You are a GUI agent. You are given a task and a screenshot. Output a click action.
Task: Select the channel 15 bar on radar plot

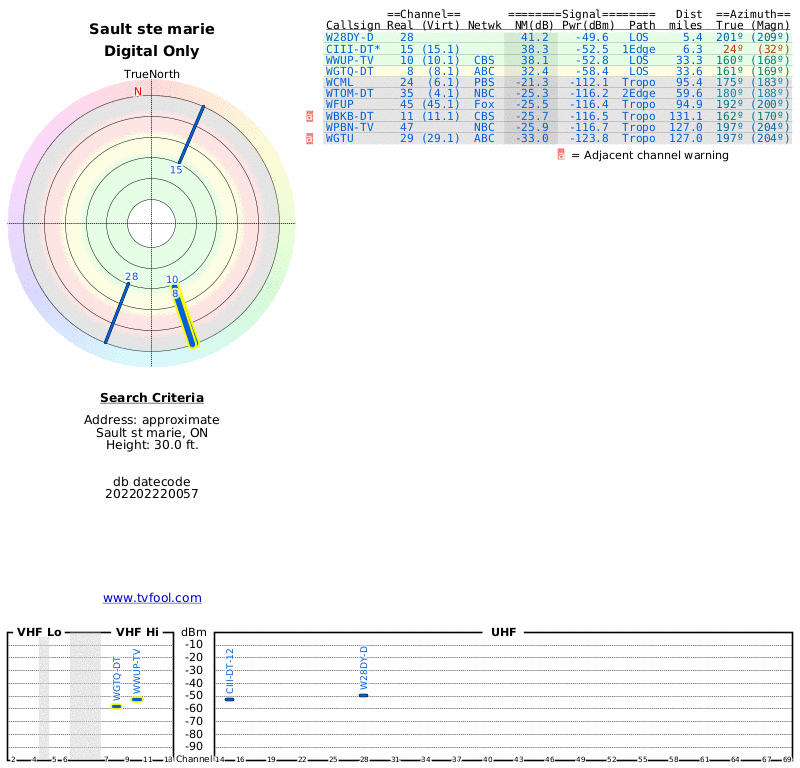(192, 134)
